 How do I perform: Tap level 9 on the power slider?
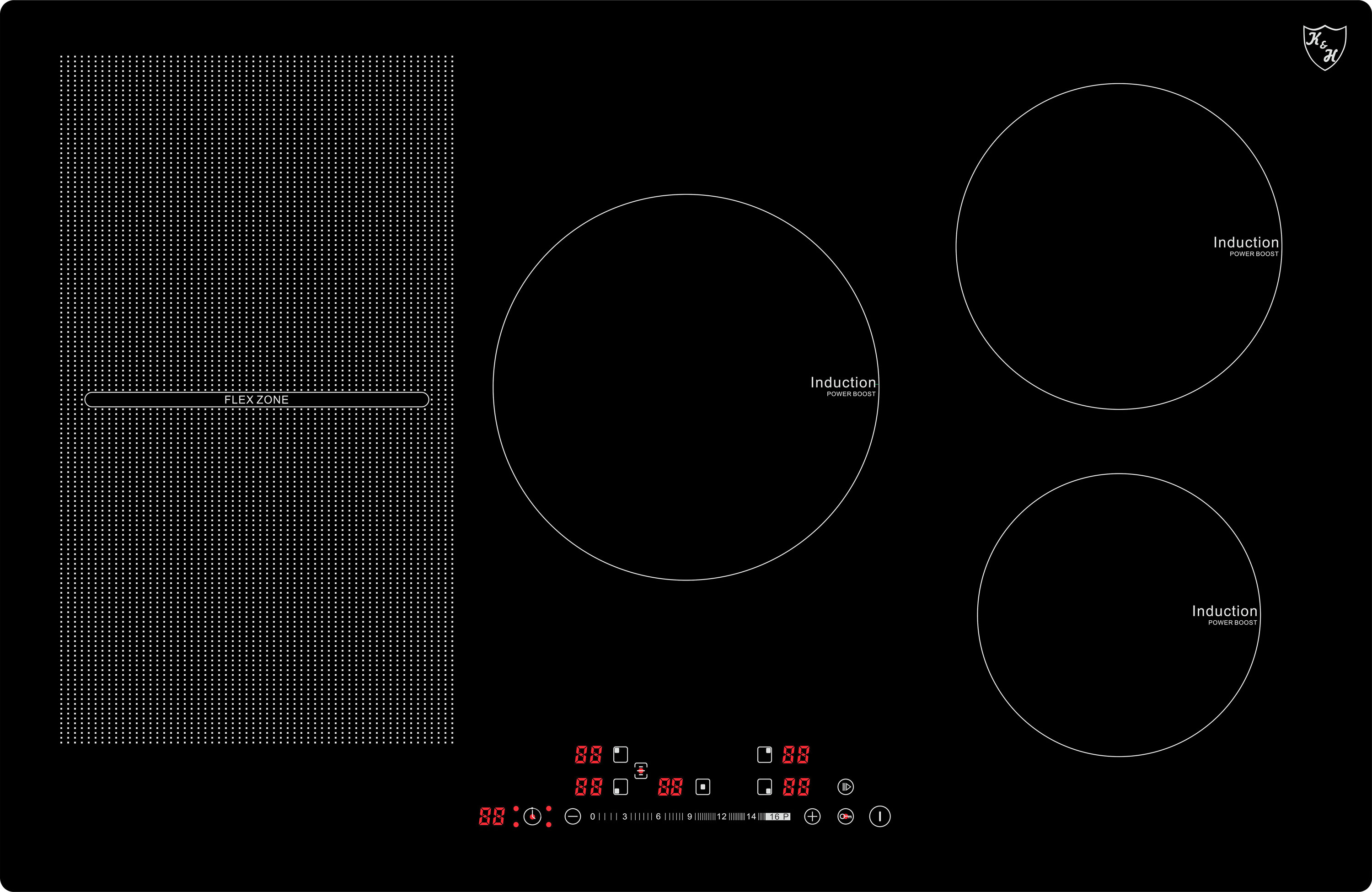coord(690,817)
